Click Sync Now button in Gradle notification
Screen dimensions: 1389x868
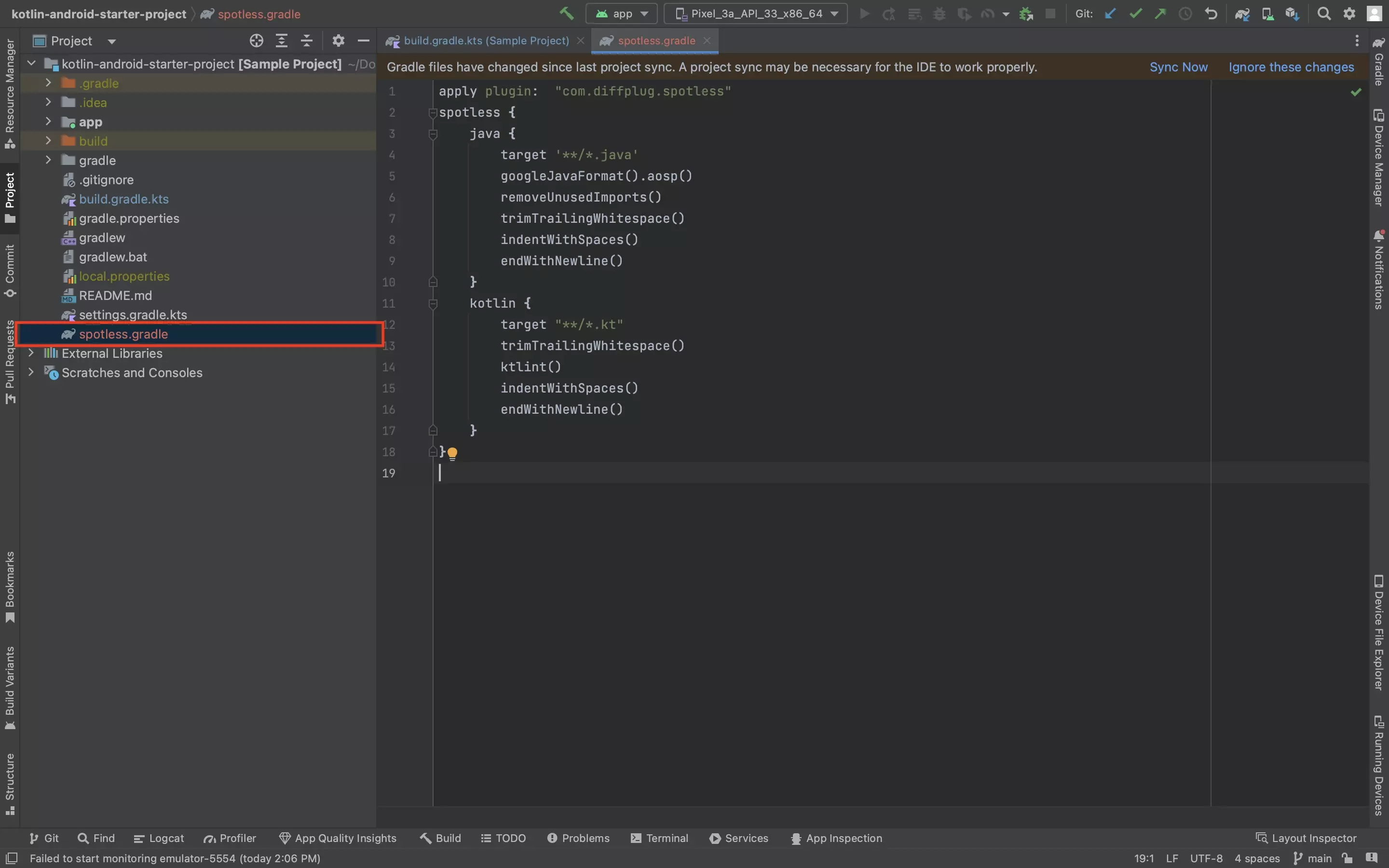pyautogui.click(x=1179, y=66)
